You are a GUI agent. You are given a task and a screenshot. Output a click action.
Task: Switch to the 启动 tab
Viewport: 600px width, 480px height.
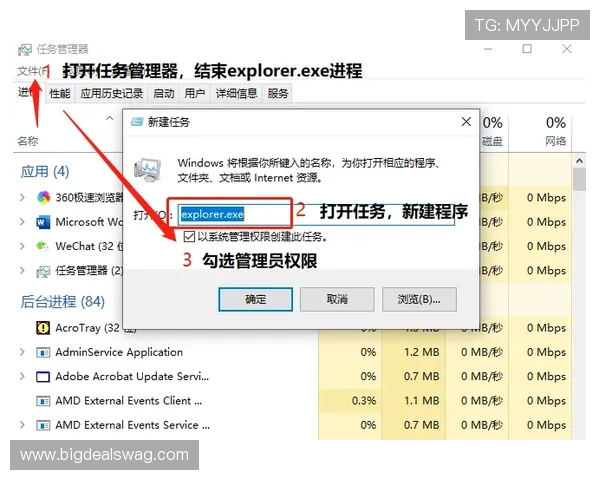163,93
